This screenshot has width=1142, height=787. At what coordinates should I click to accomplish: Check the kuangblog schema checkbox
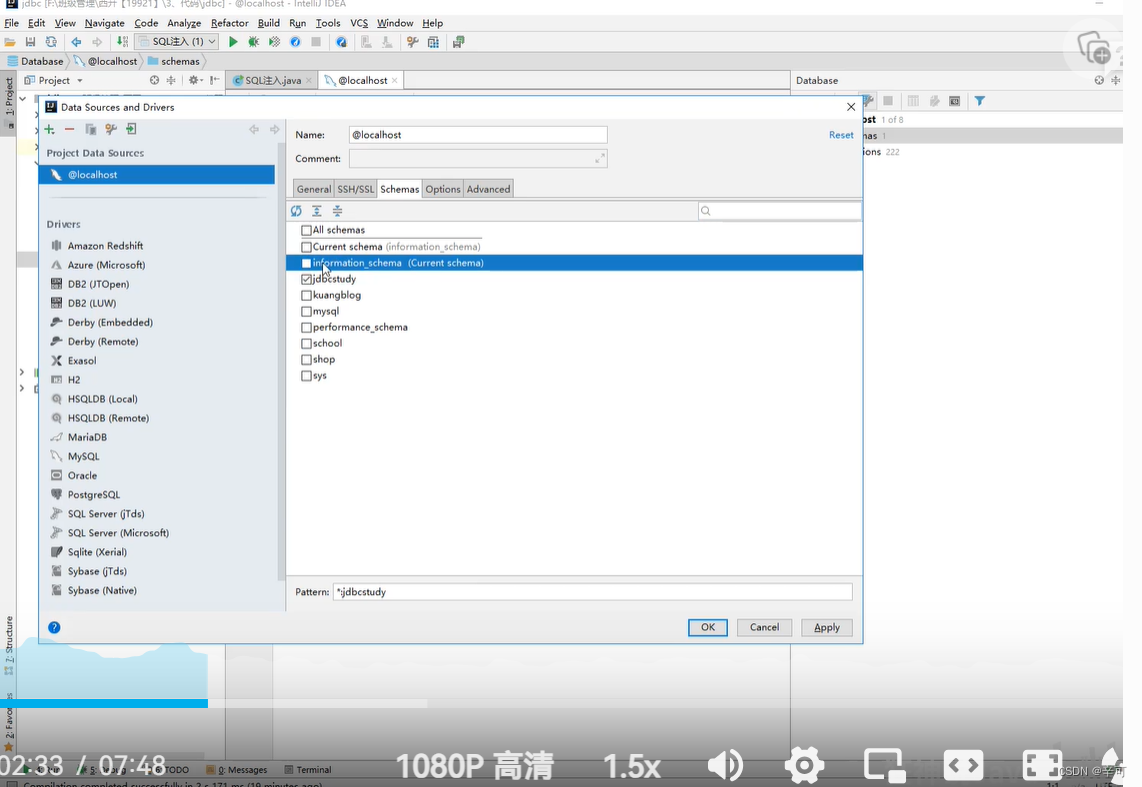307,295
